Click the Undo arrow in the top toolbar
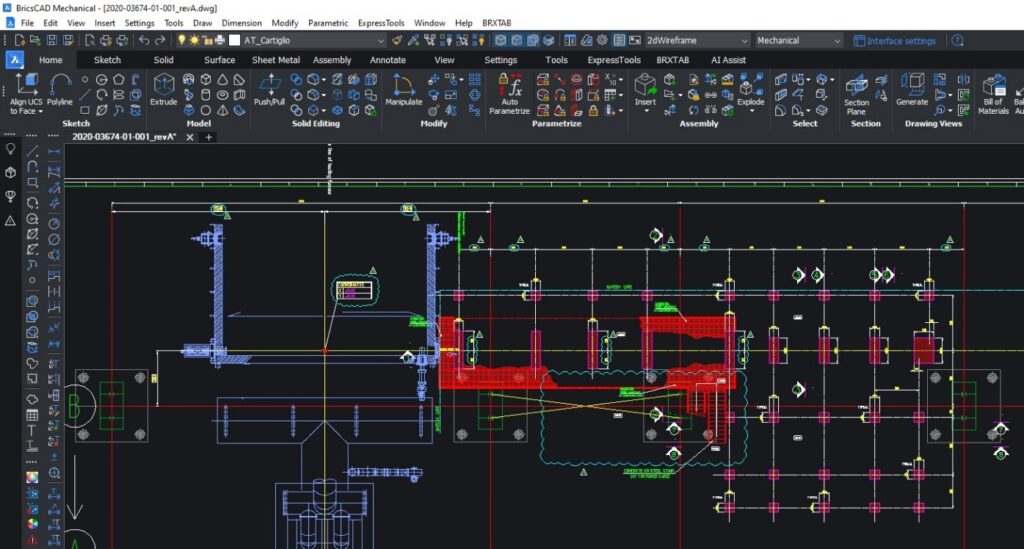This screenshot has width=1024, height=549. tap(145, 41)
